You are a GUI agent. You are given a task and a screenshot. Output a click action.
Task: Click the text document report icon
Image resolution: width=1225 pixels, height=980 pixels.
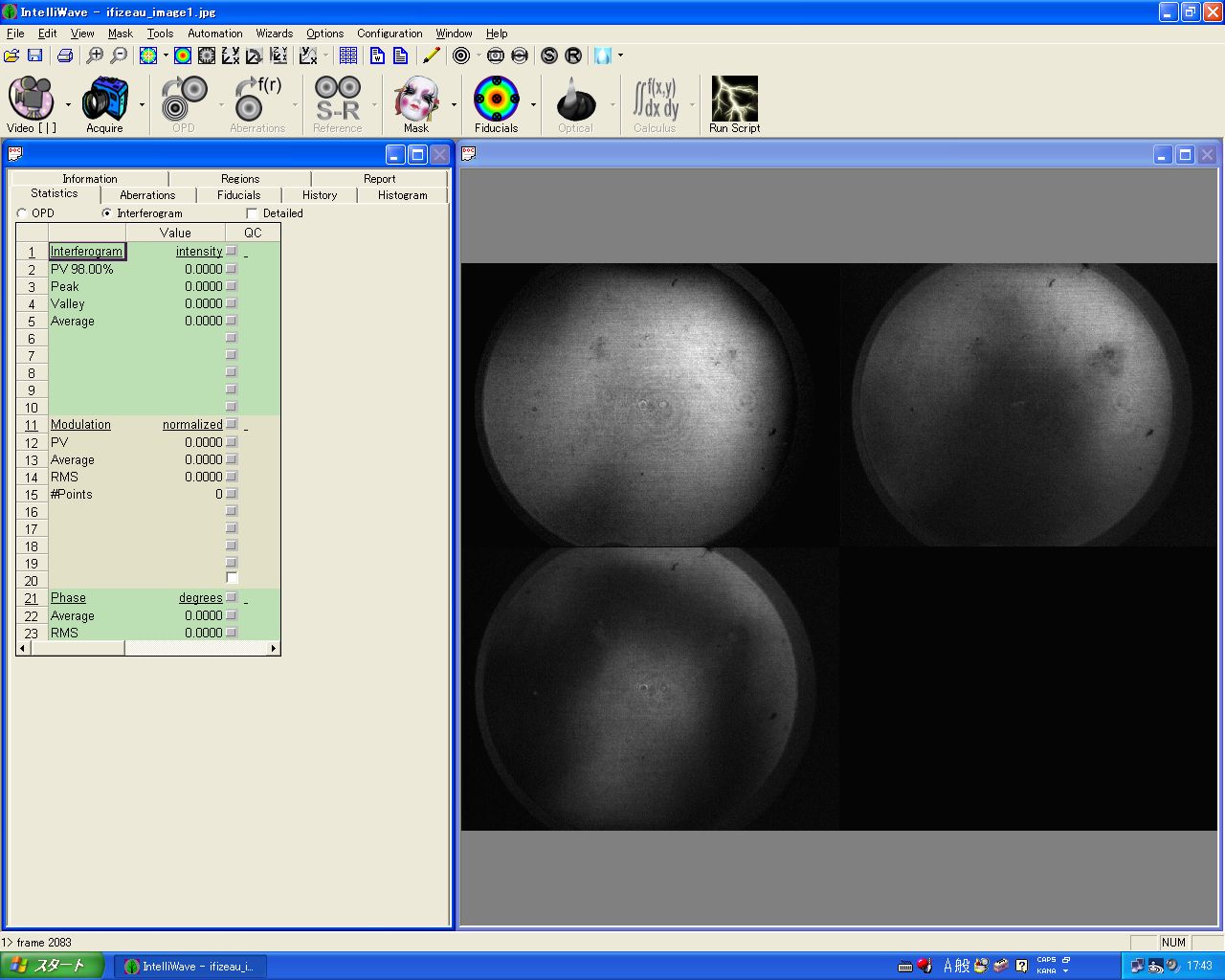401,56
